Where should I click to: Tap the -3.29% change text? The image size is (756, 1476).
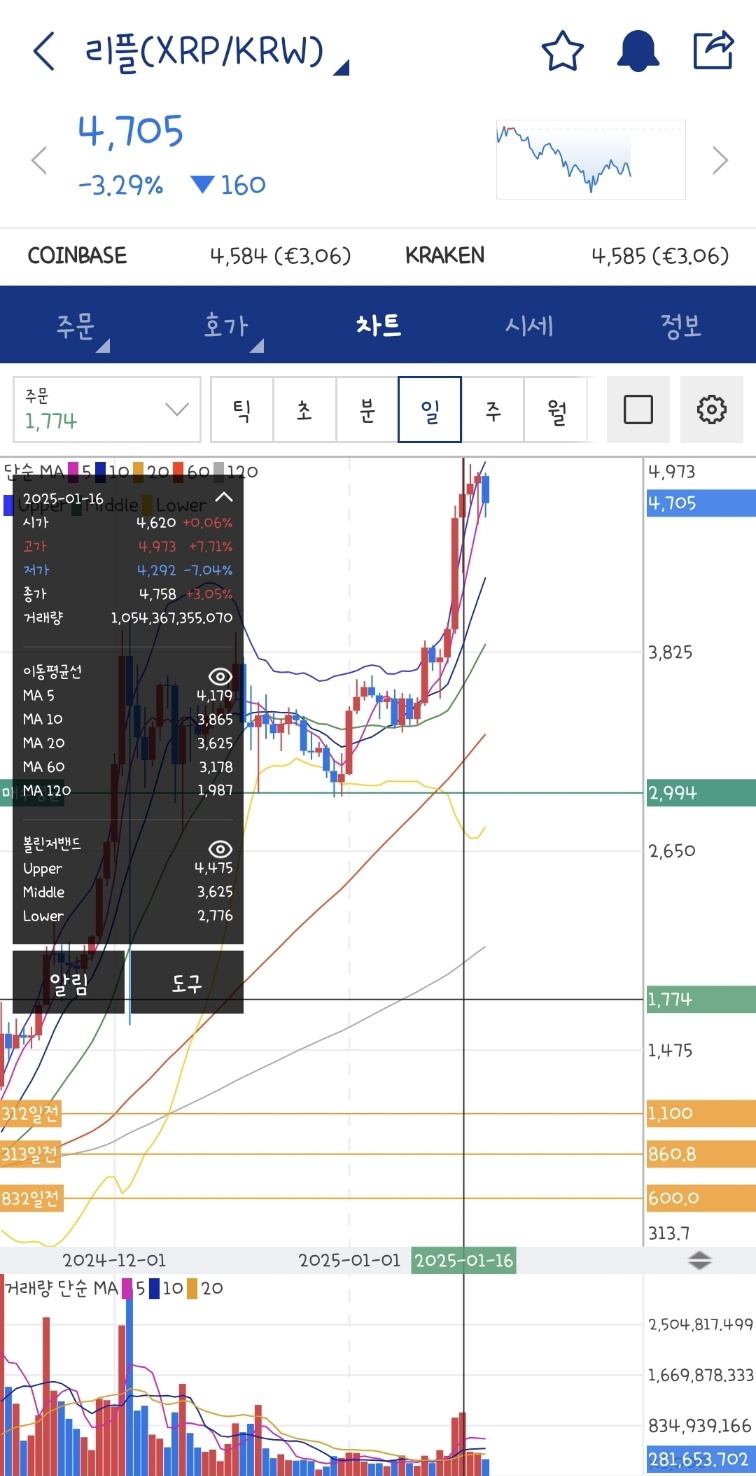120,185
